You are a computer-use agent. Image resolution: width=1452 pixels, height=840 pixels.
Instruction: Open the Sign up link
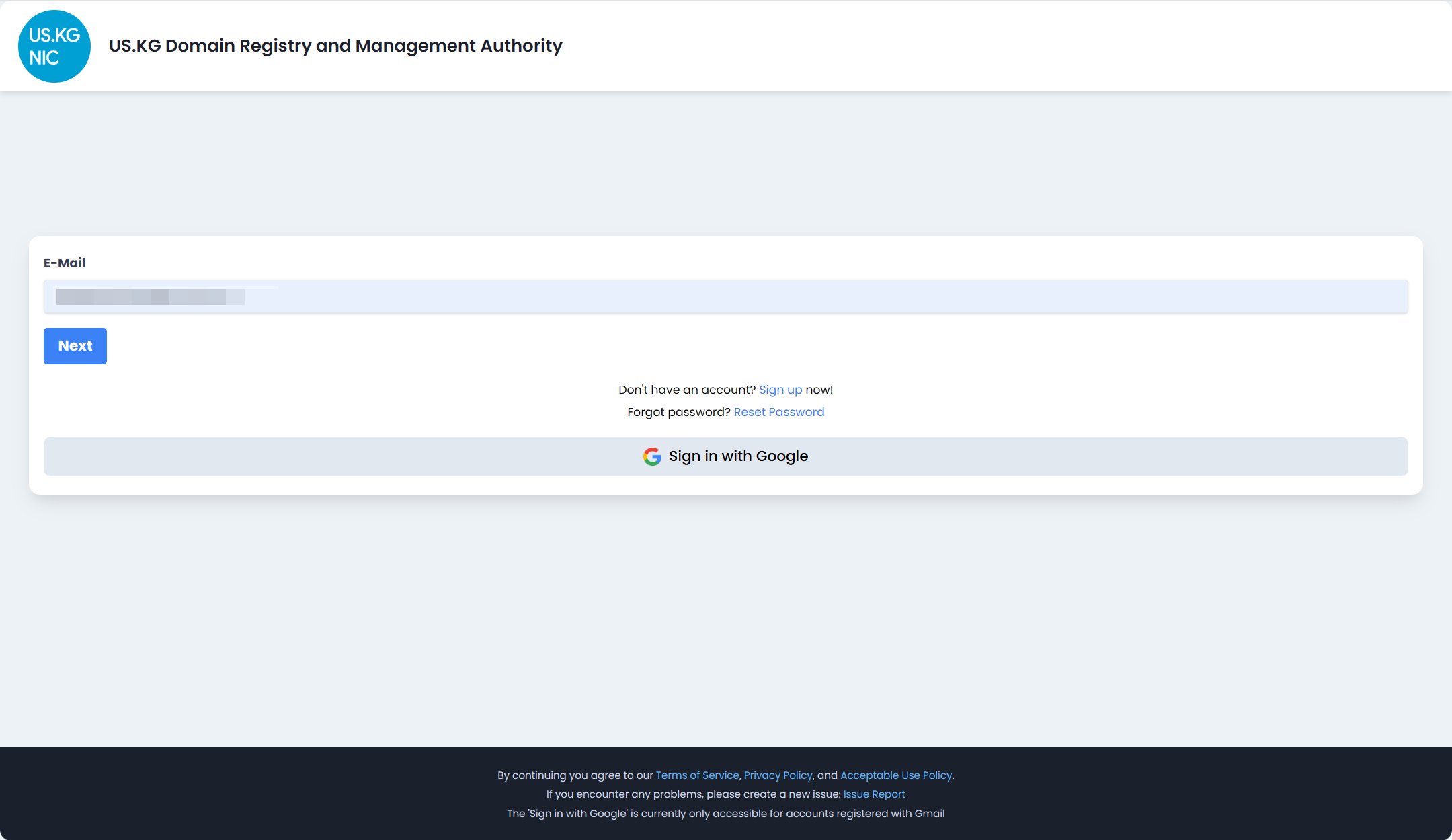tap(780, 390)
